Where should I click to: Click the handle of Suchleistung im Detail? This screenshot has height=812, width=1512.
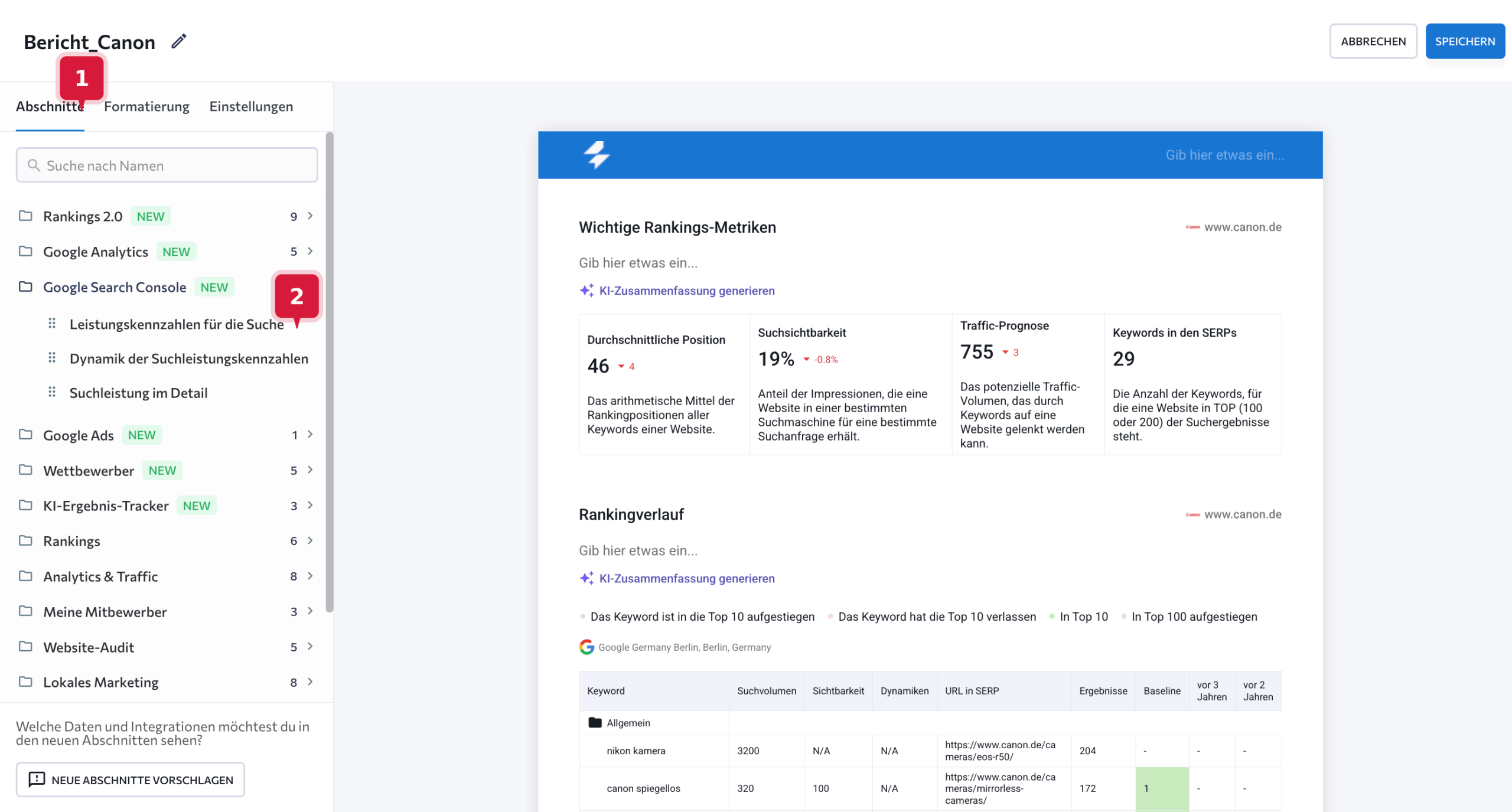click(x=52, y=392)
